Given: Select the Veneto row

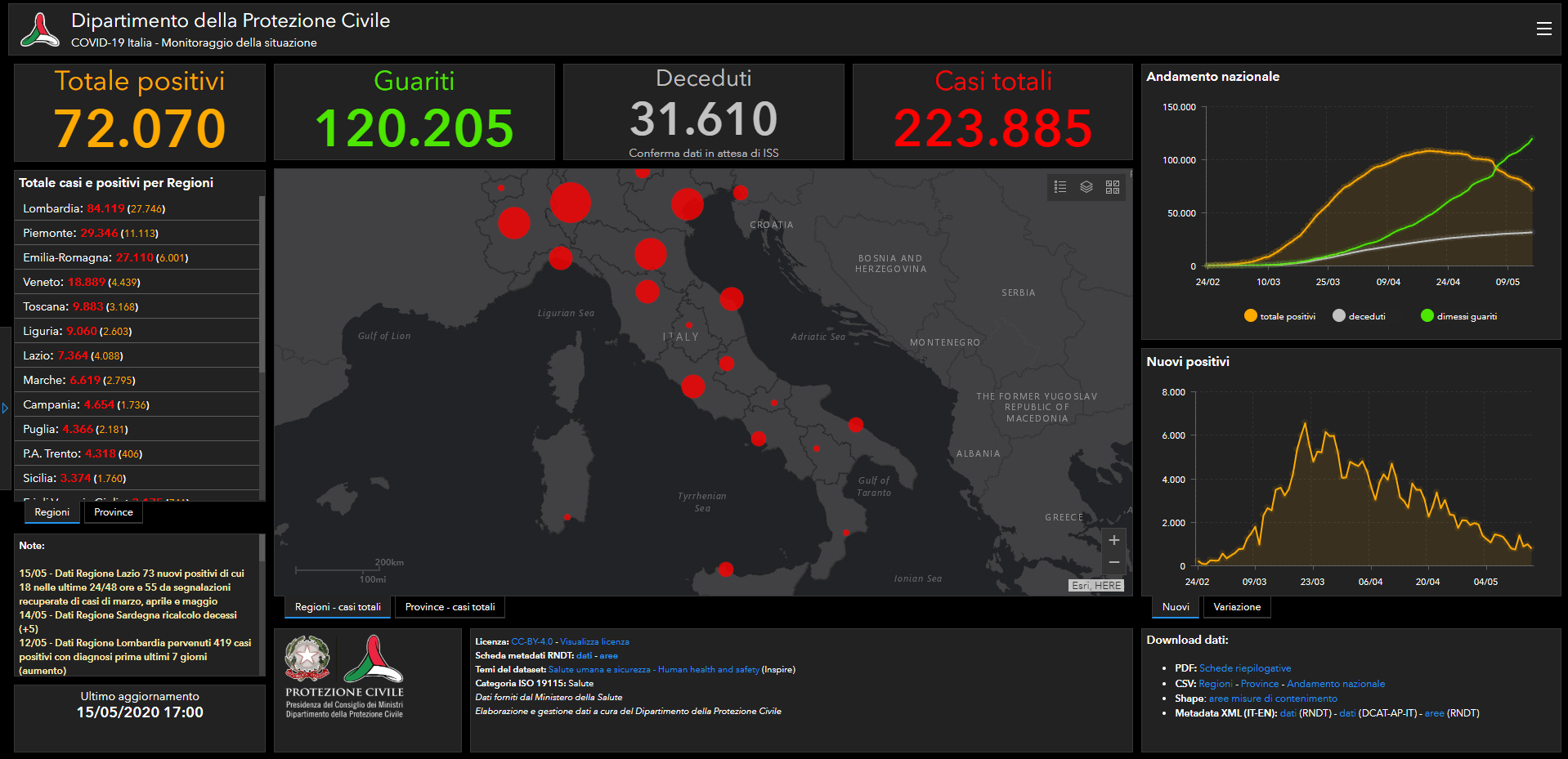Looking at the screenshot, I should [137, 282].
